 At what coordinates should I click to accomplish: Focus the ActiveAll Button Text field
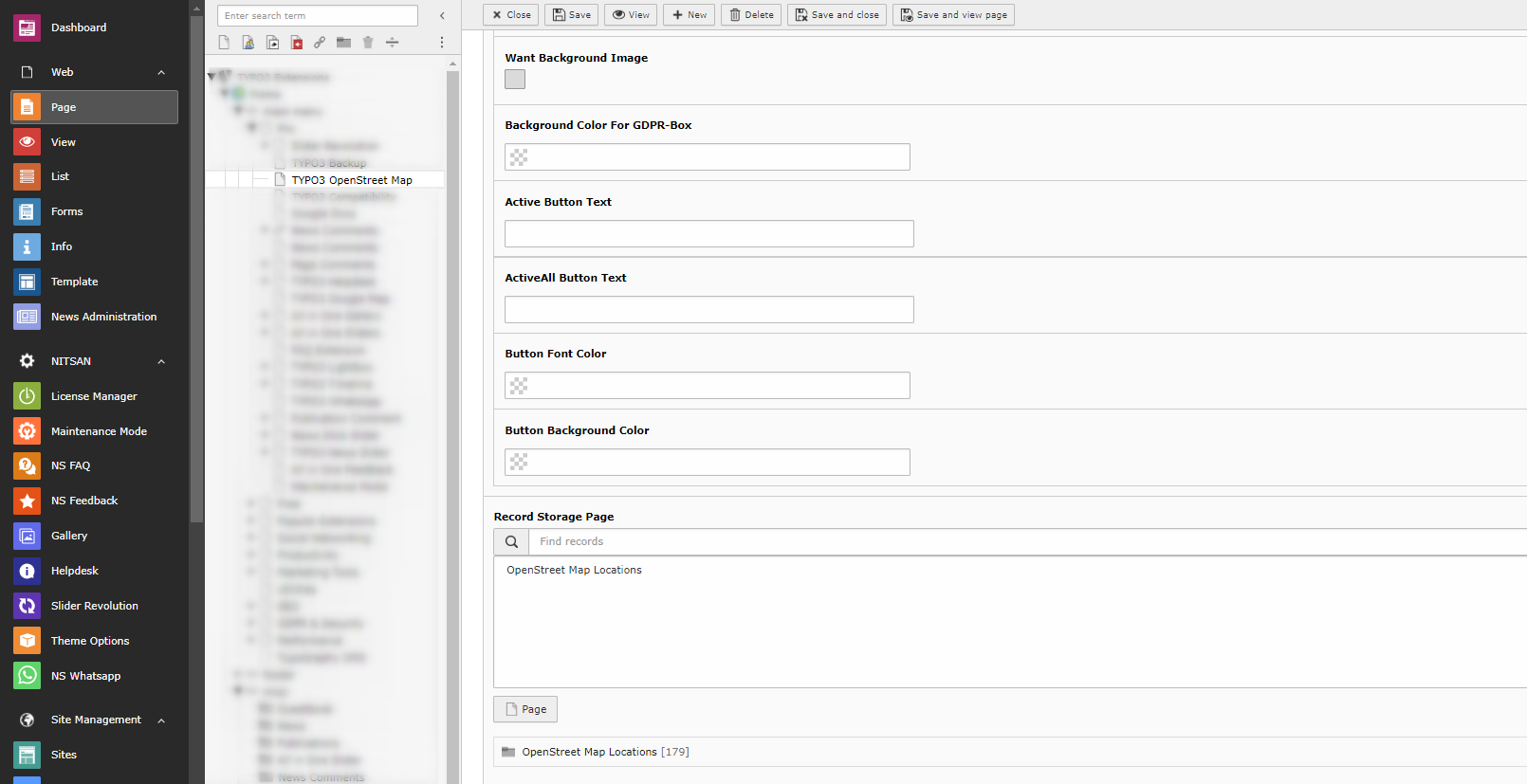coord(709,310)
